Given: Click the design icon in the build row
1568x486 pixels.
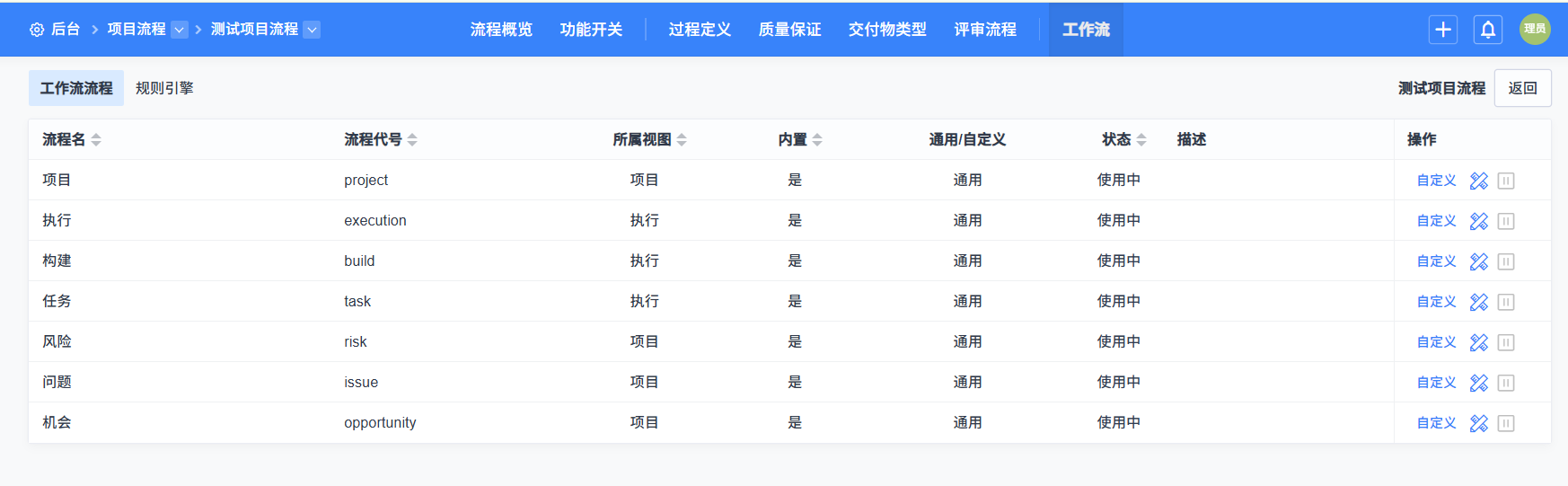Looking at the screenshot, I should point(1478,261).
